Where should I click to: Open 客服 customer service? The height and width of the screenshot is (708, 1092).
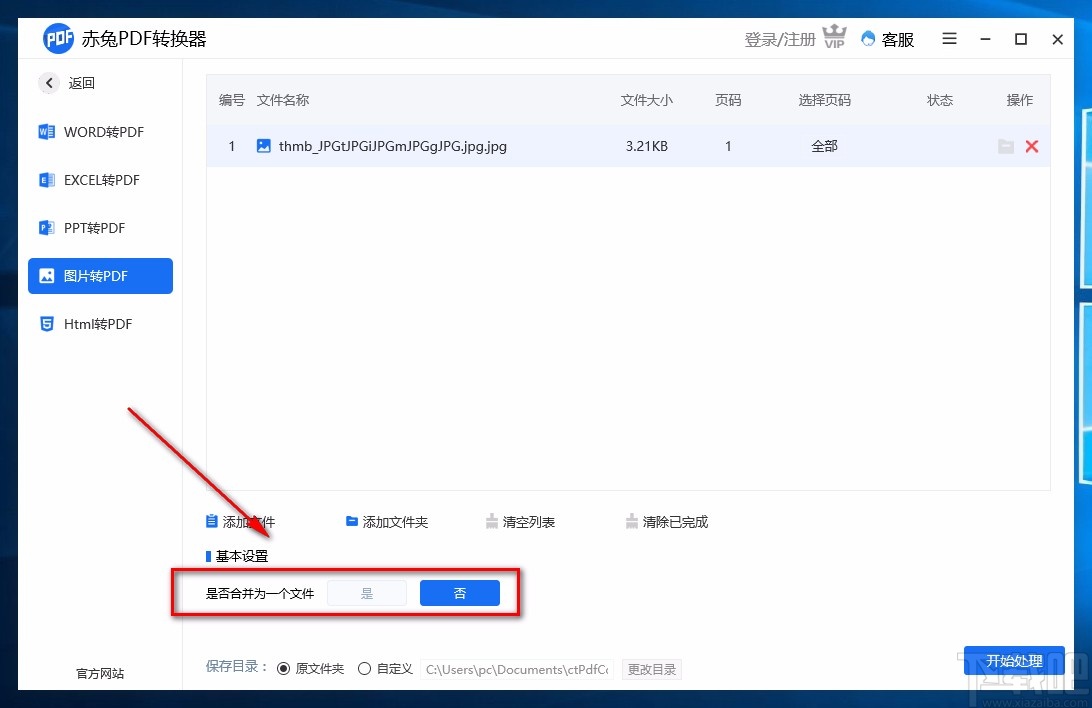pos(887,39)
